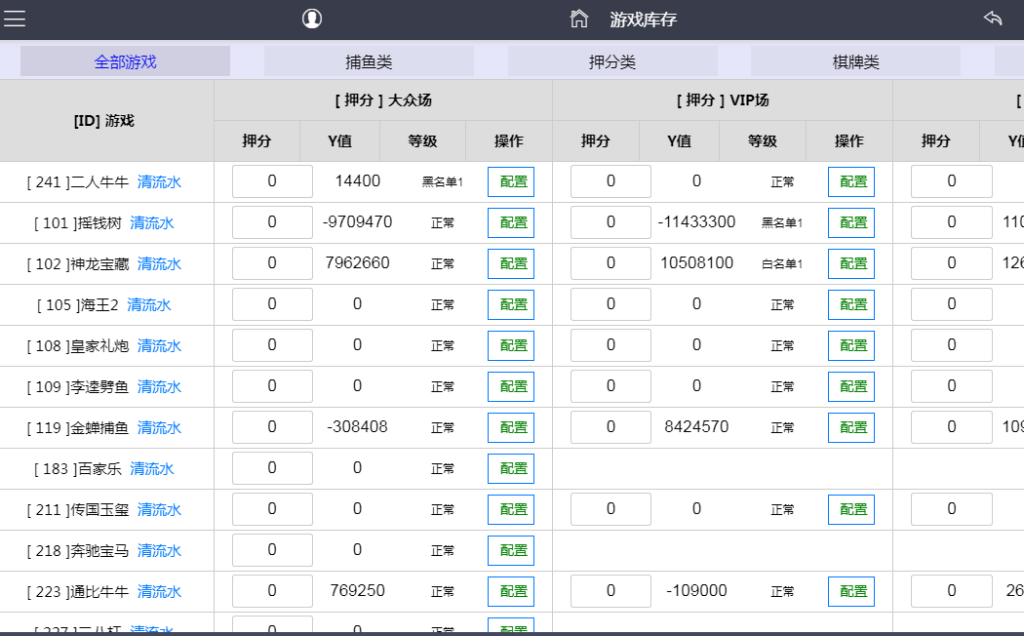Click 大众场 配置 button for 二人牛牛
1024x636 pixels.
pyautogui.click(x=511, y=182)
